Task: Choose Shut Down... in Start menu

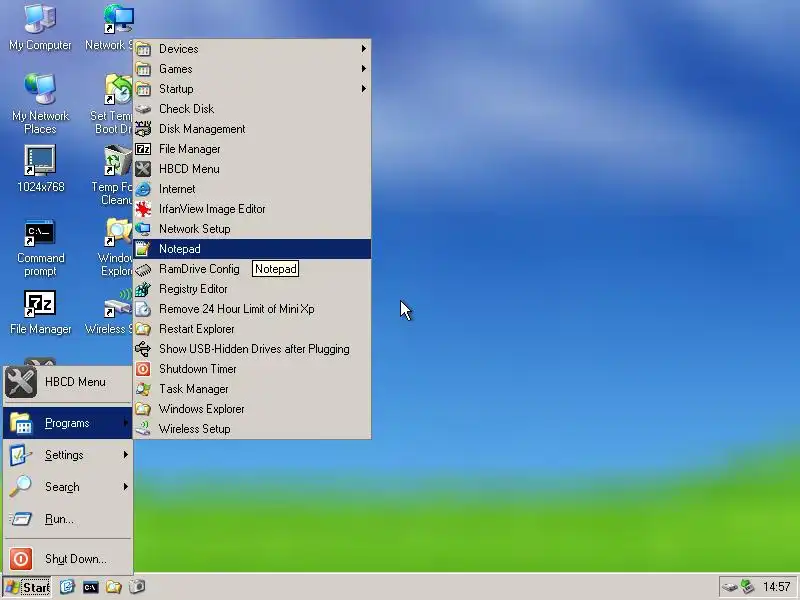Action: coord(68,559)
